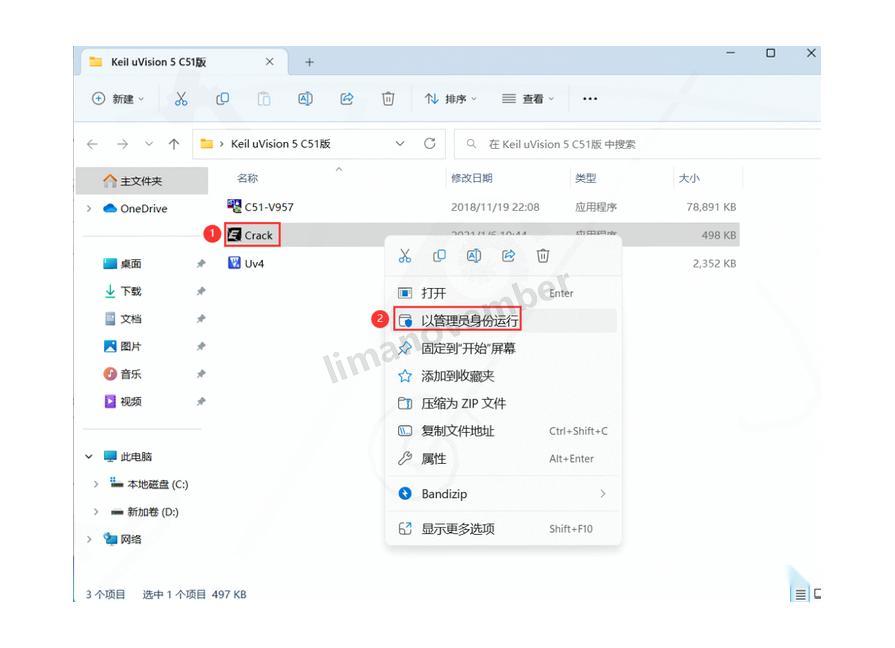The image size is (895, 648).
Task: Sort by the 名称 column header
Action: coord(247,178)
